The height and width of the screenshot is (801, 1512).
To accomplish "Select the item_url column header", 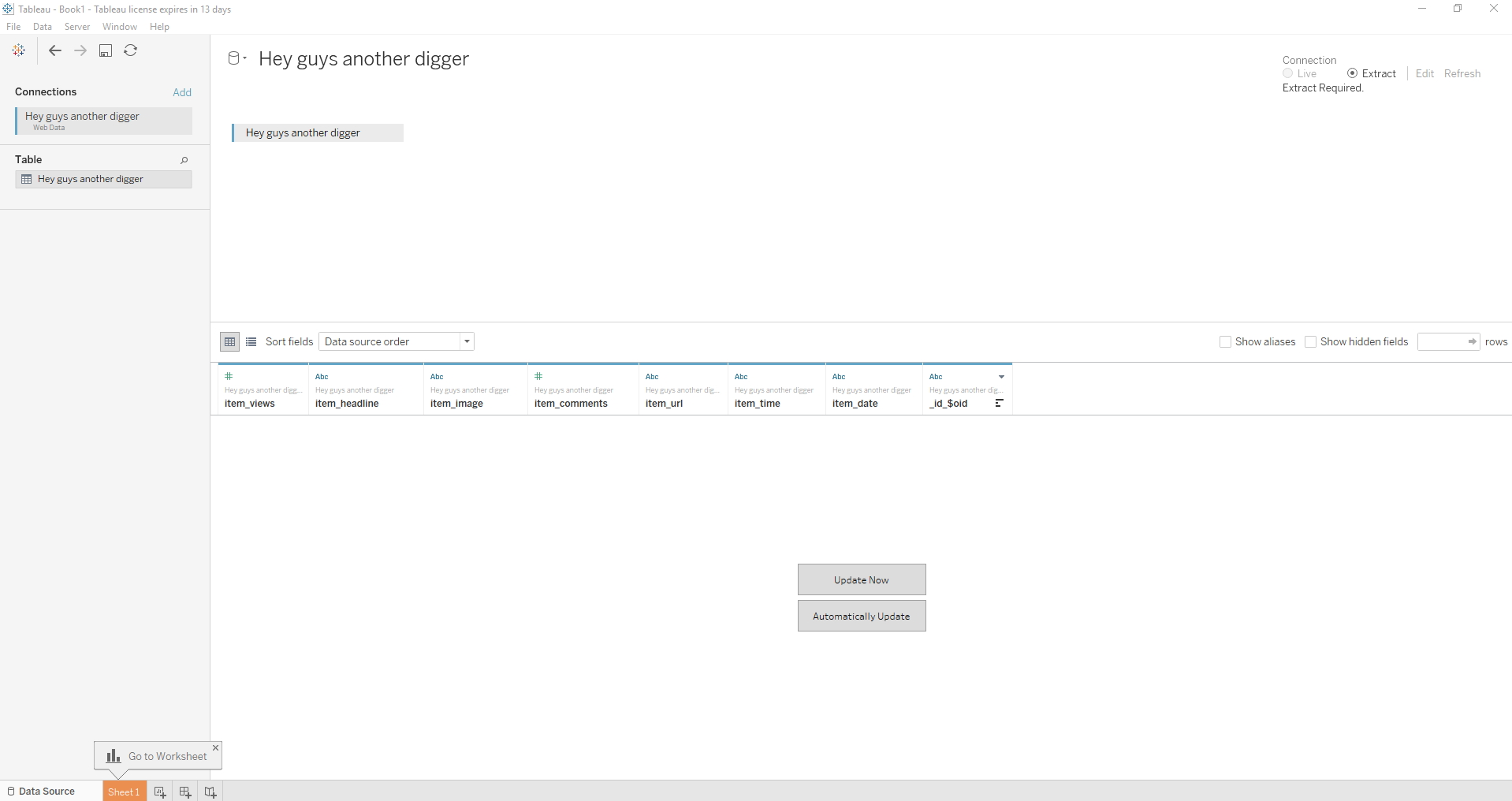I will tap(683, 389).
